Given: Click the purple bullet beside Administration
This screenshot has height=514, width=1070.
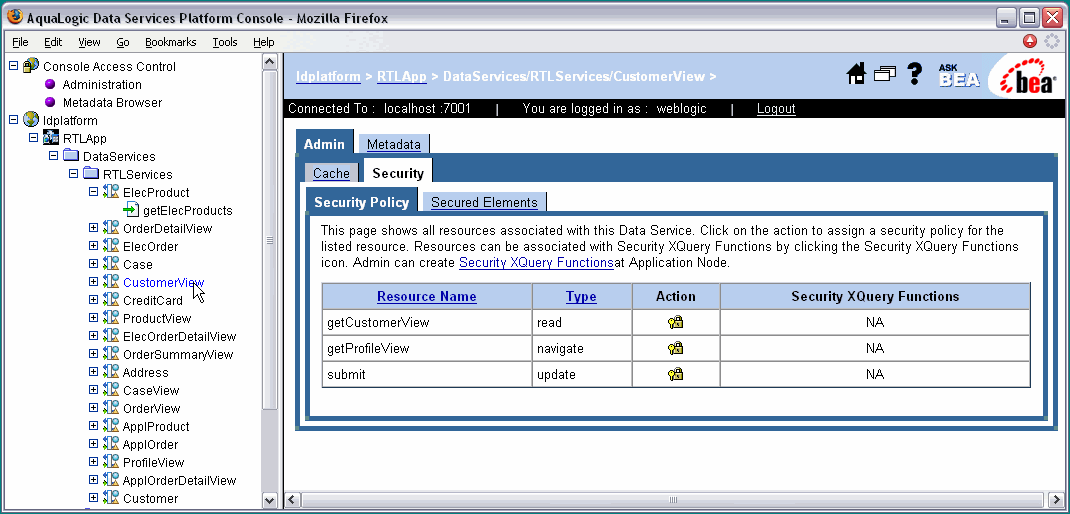Looking at the screenshot, I should click(49, 85).
